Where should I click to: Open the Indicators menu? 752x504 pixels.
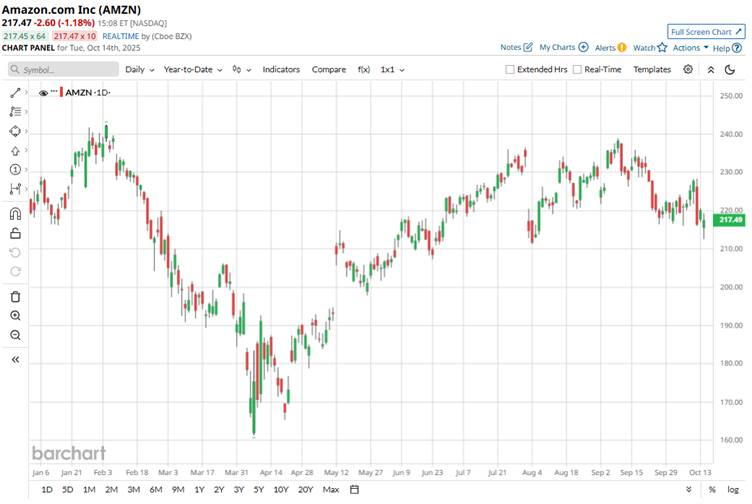(x=281, y=70)
